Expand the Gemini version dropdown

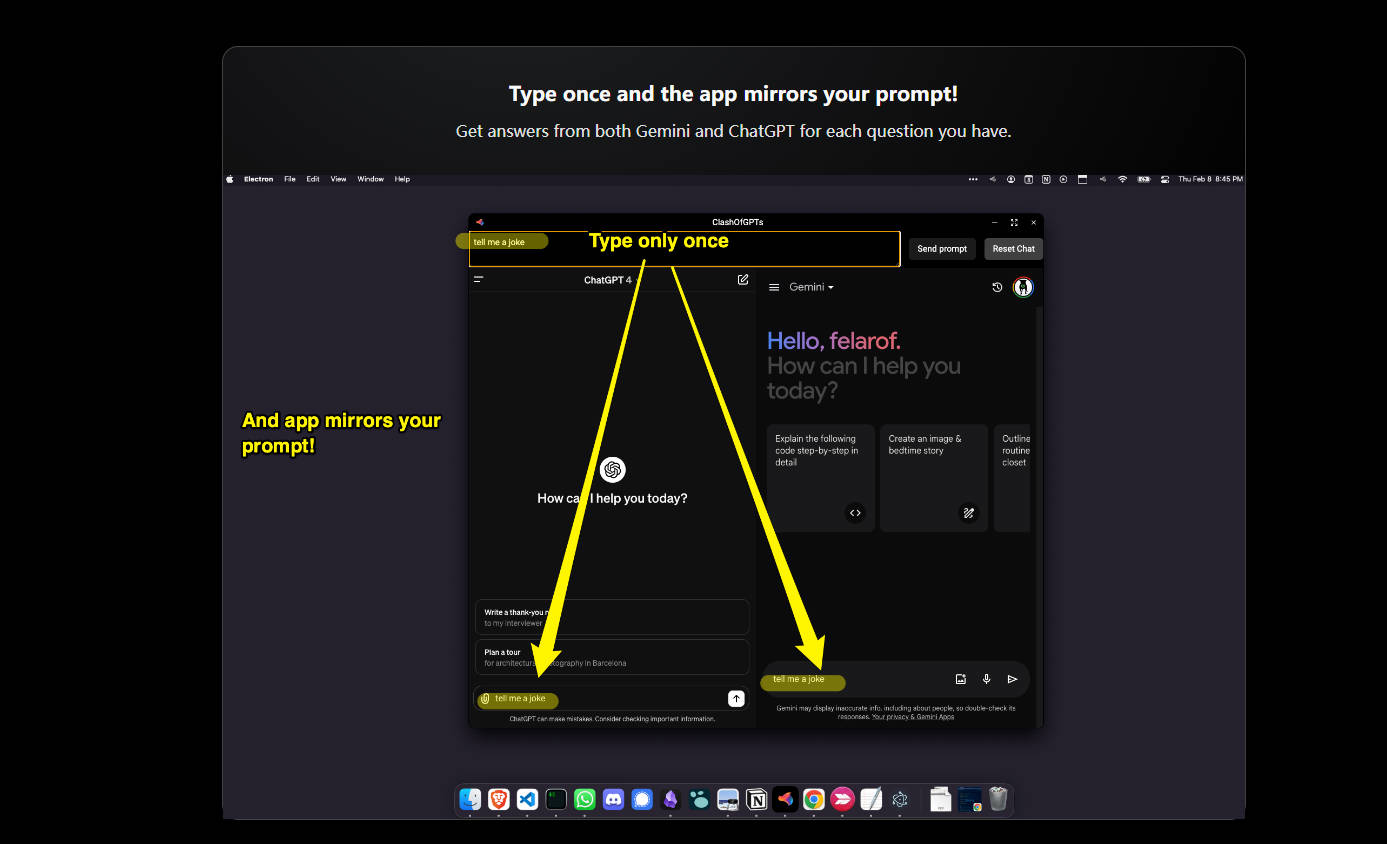click(x=811, y=287)
